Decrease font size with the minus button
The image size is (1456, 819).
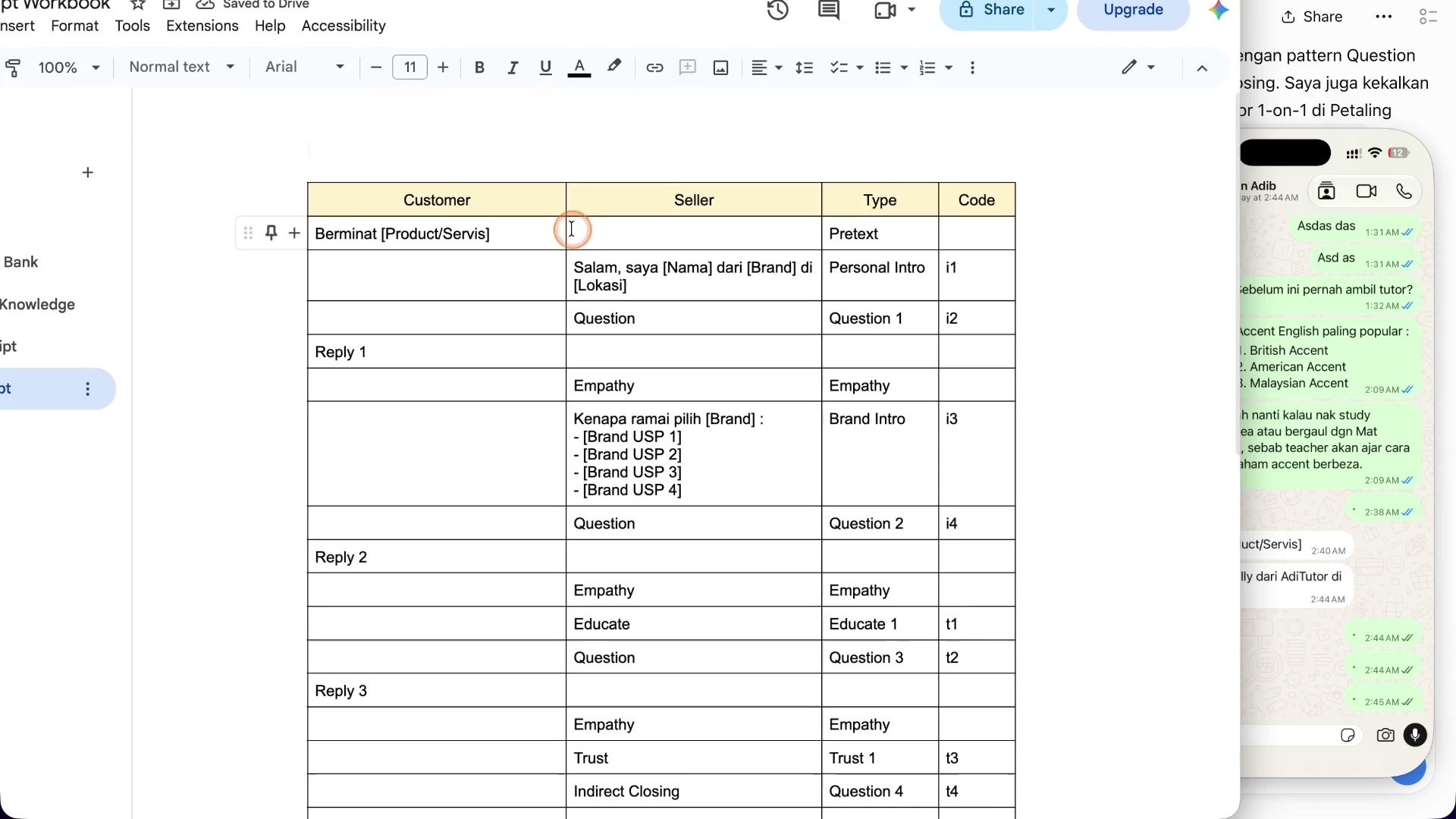(376, 67)
